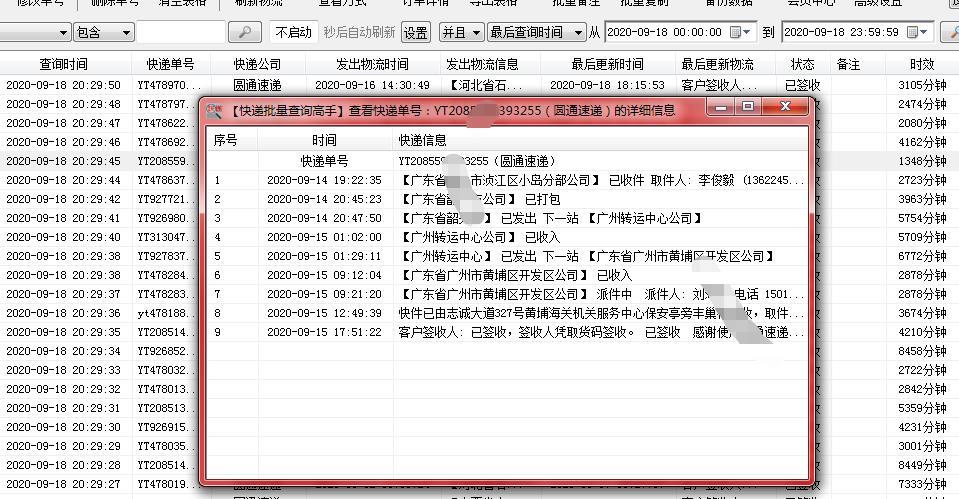Open the 包含 condition dropdown
Viewport: 959px width, 499px height.
(x=103, y=32)
